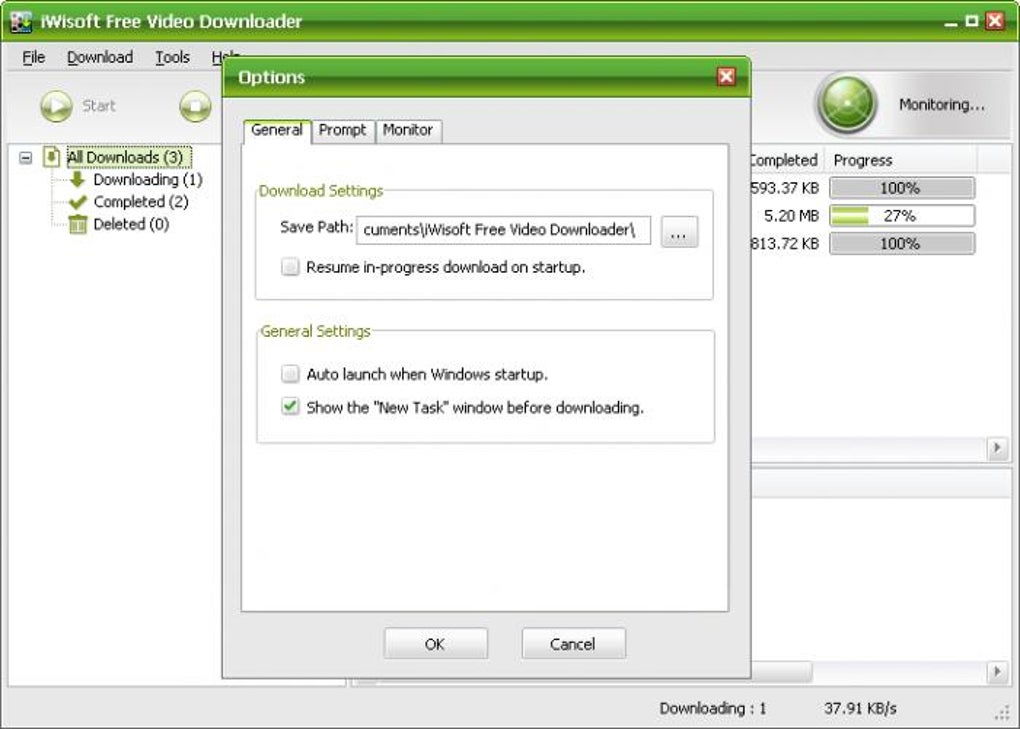This screenshot has height=729, width=1020.
Task: Select Completed (2) in tree
Action: pos(141,202)
